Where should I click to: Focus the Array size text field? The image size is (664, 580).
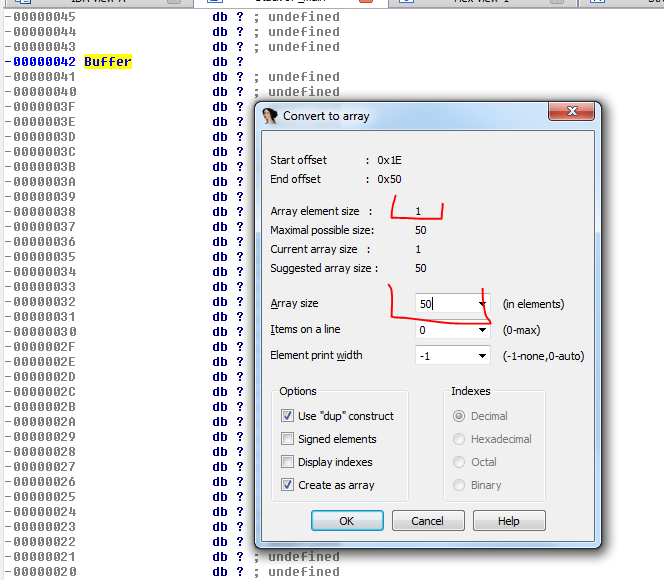pyautogui.click(x=445, y=304)
